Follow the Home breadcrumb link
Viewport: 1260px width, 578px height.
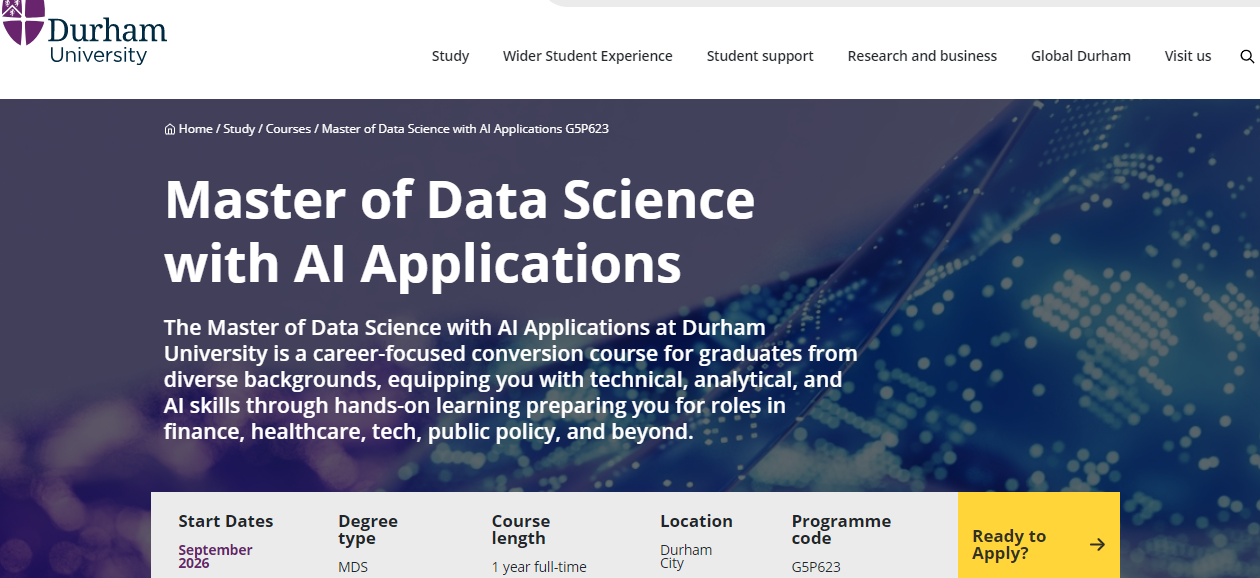click(x=195, y=129)
